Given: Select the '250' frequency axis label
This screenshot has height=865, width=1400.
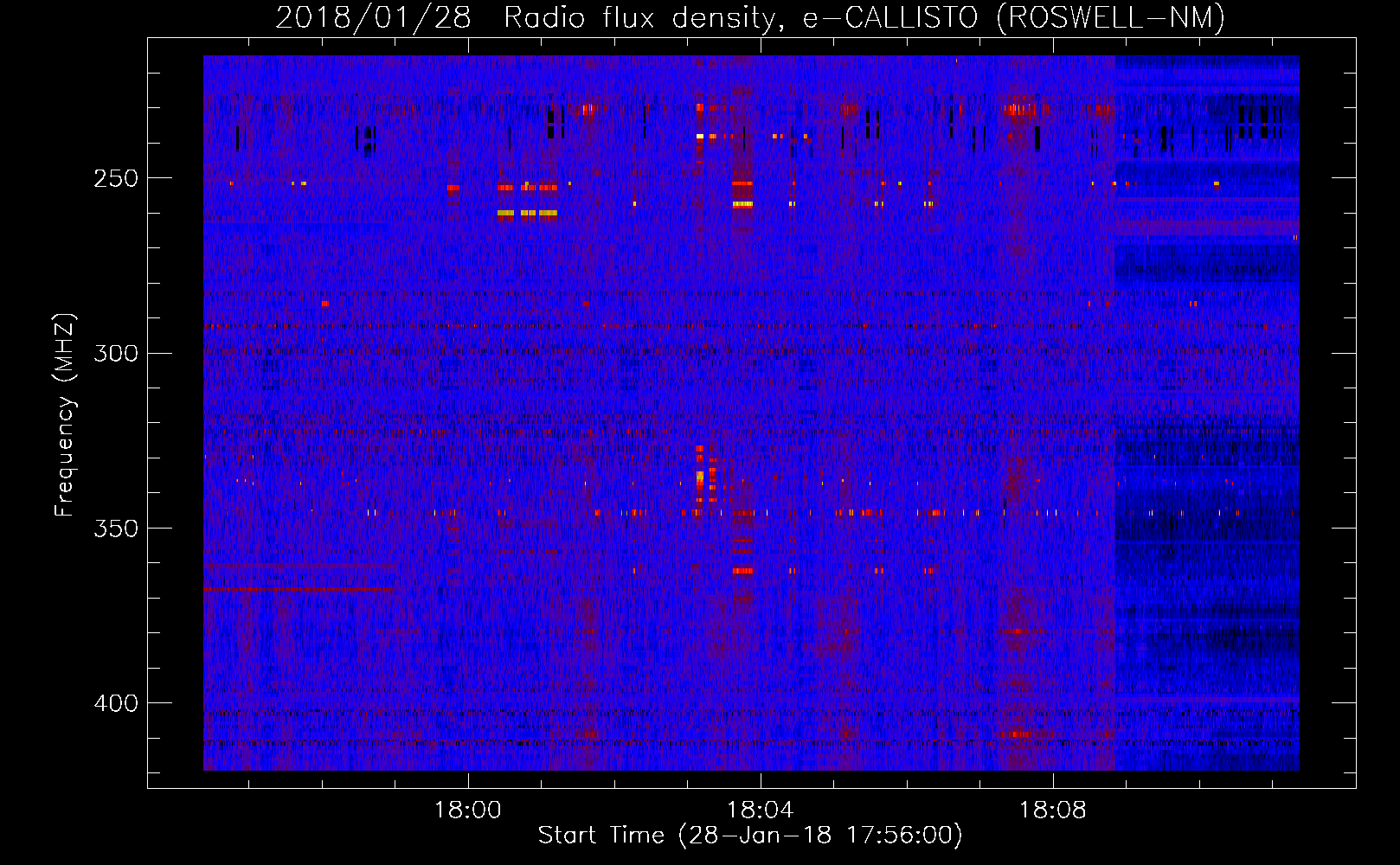Looking at the screenshot, I should point(115,179).
